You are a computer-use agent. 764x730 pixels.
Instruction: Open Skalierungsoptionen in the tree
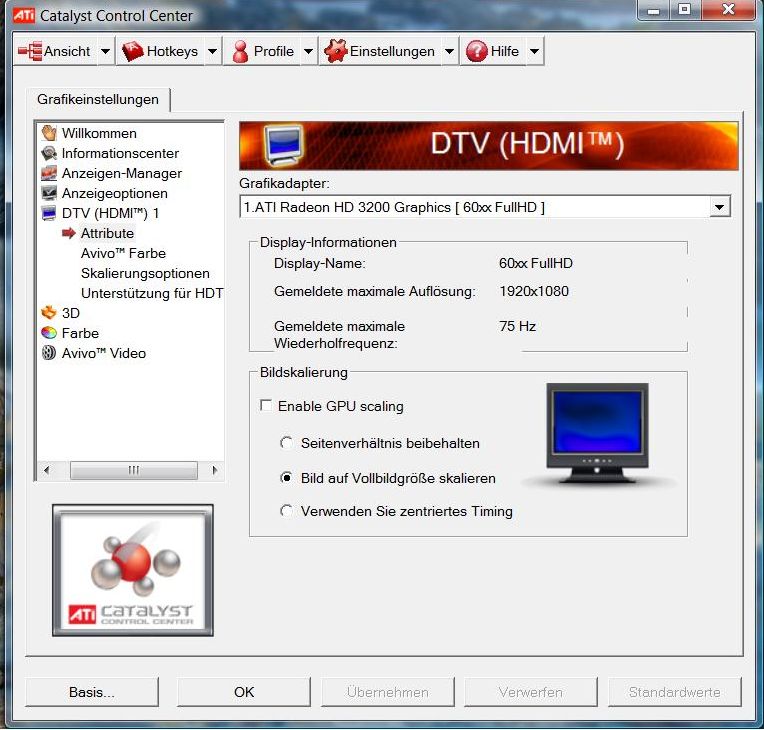tap(145, 273)
